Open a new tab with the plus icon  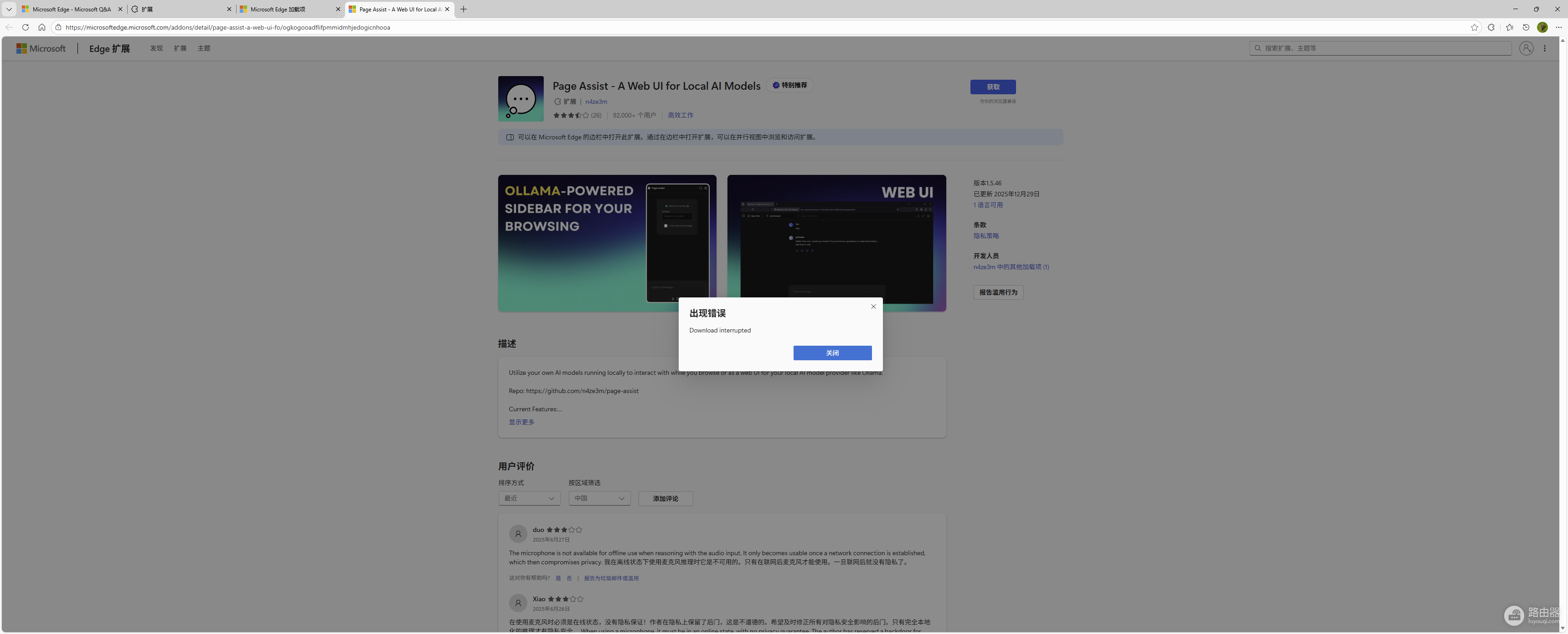[463, 9]
